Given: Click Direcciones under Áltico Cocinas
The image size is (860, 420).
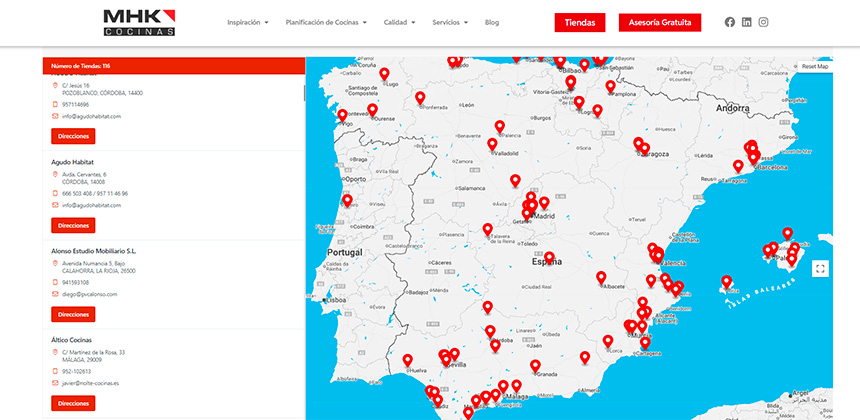Looking at the screenshot, I should coord(73,404).
